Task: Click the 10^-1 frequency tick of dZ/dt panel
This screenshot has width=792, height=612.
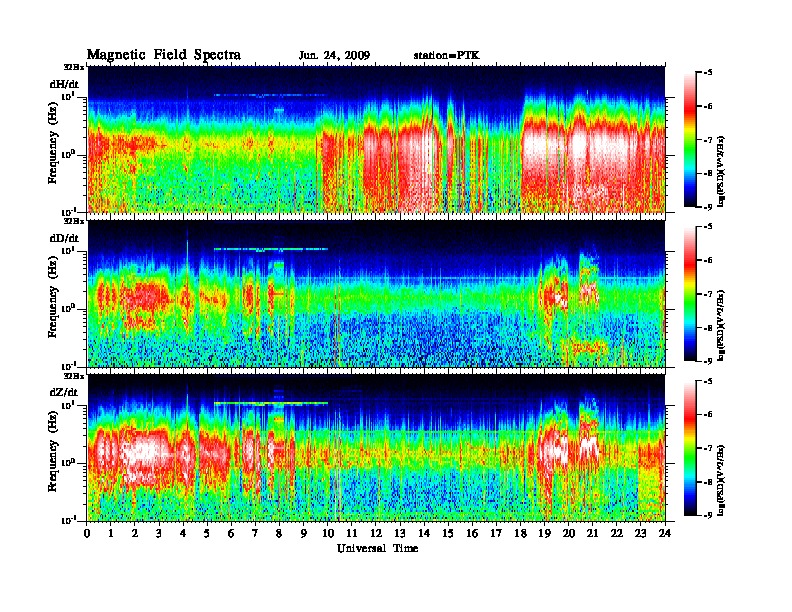Action: (68, 520)
